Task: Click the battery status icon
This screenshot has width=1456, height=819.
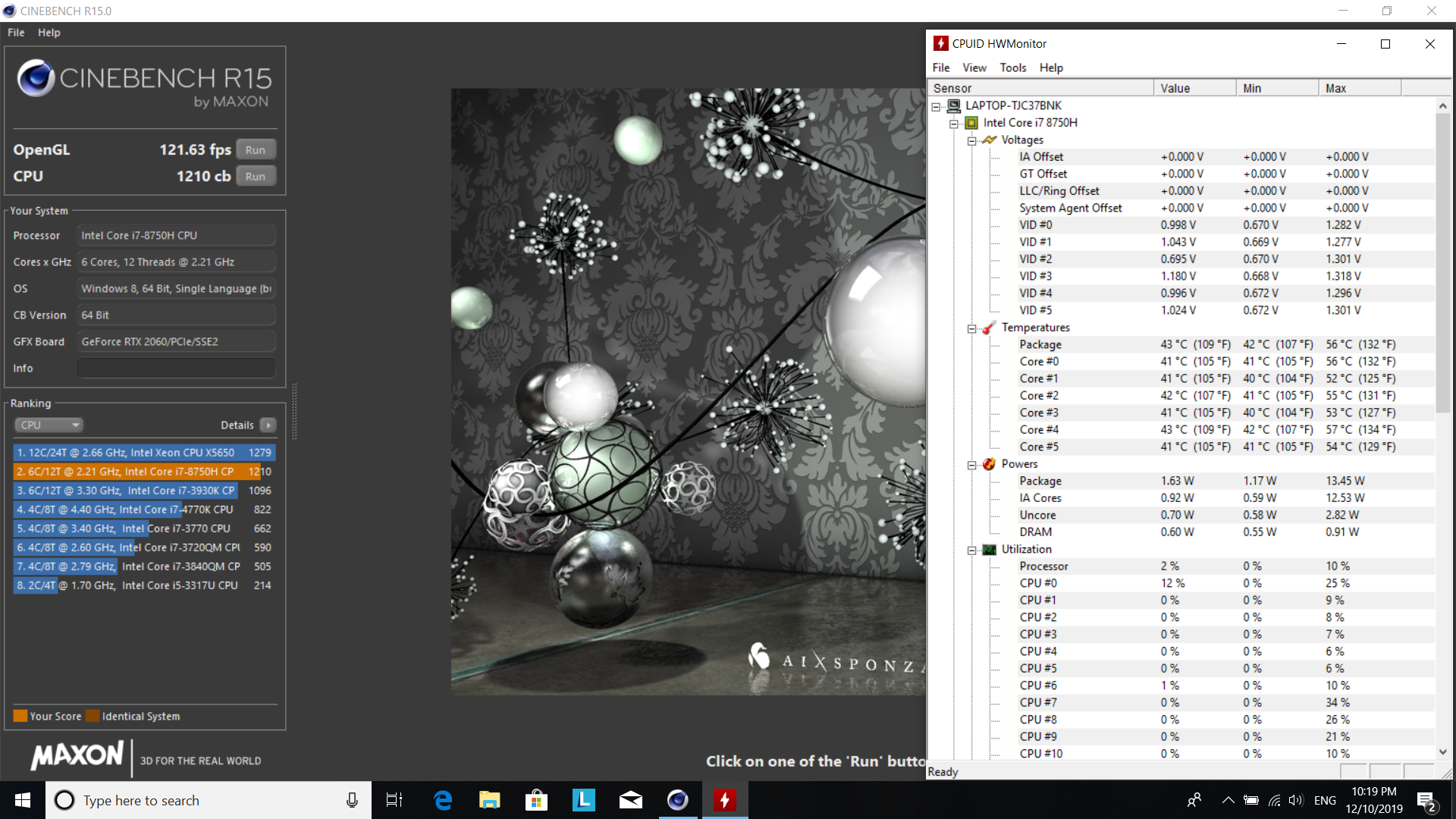Action: (x=1251, y=800)
